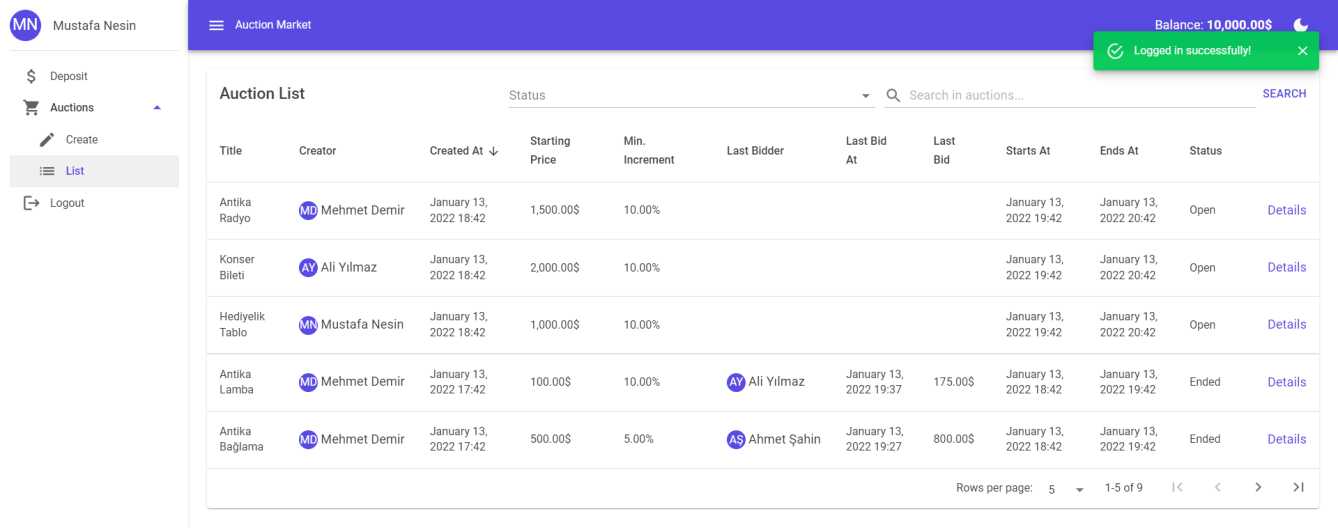Open the Status filter dropdown

tap(690, 96)
